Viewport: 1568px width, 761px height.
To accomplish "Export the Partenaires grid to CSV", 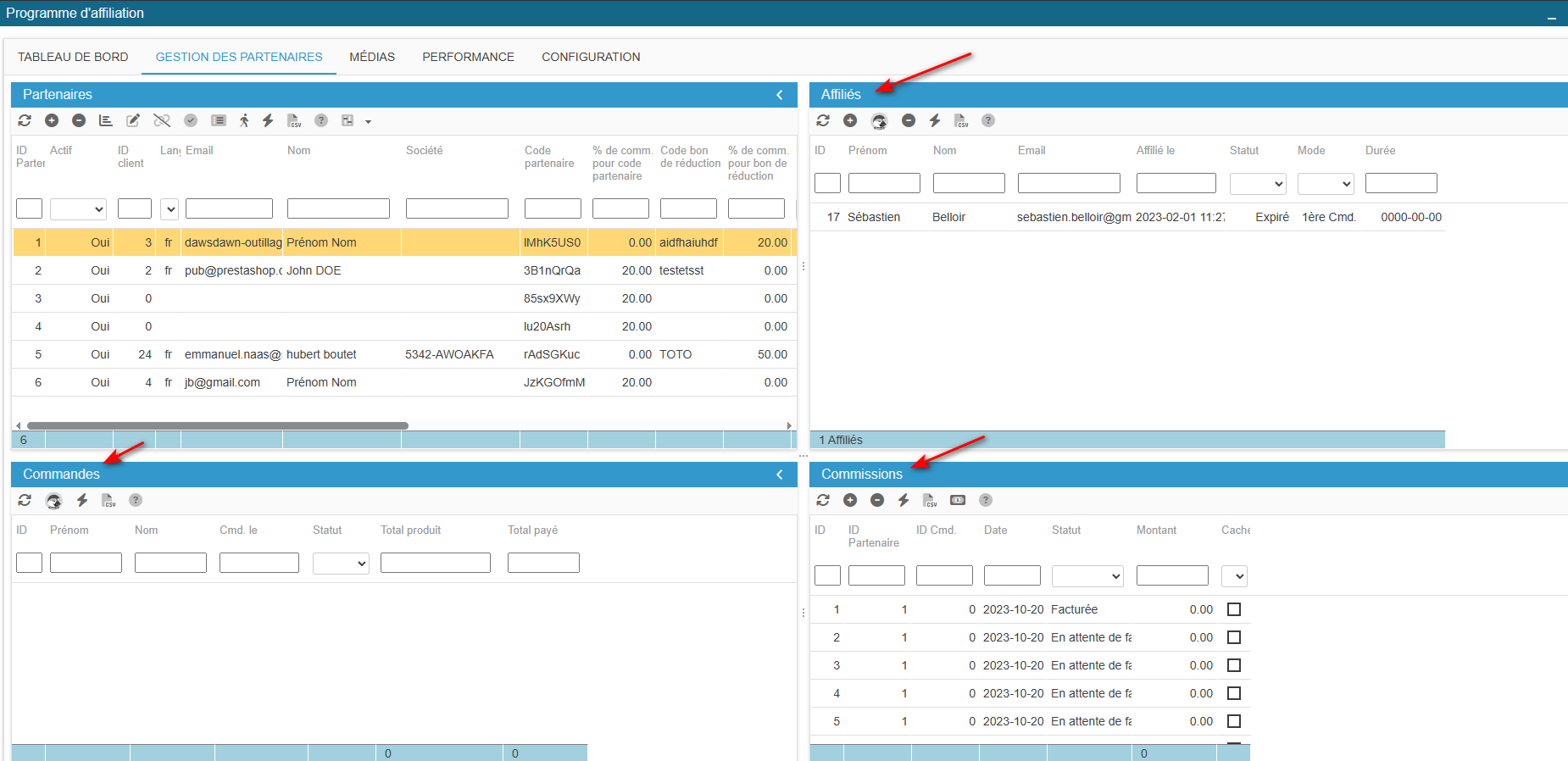I will [x=294, y=120].
